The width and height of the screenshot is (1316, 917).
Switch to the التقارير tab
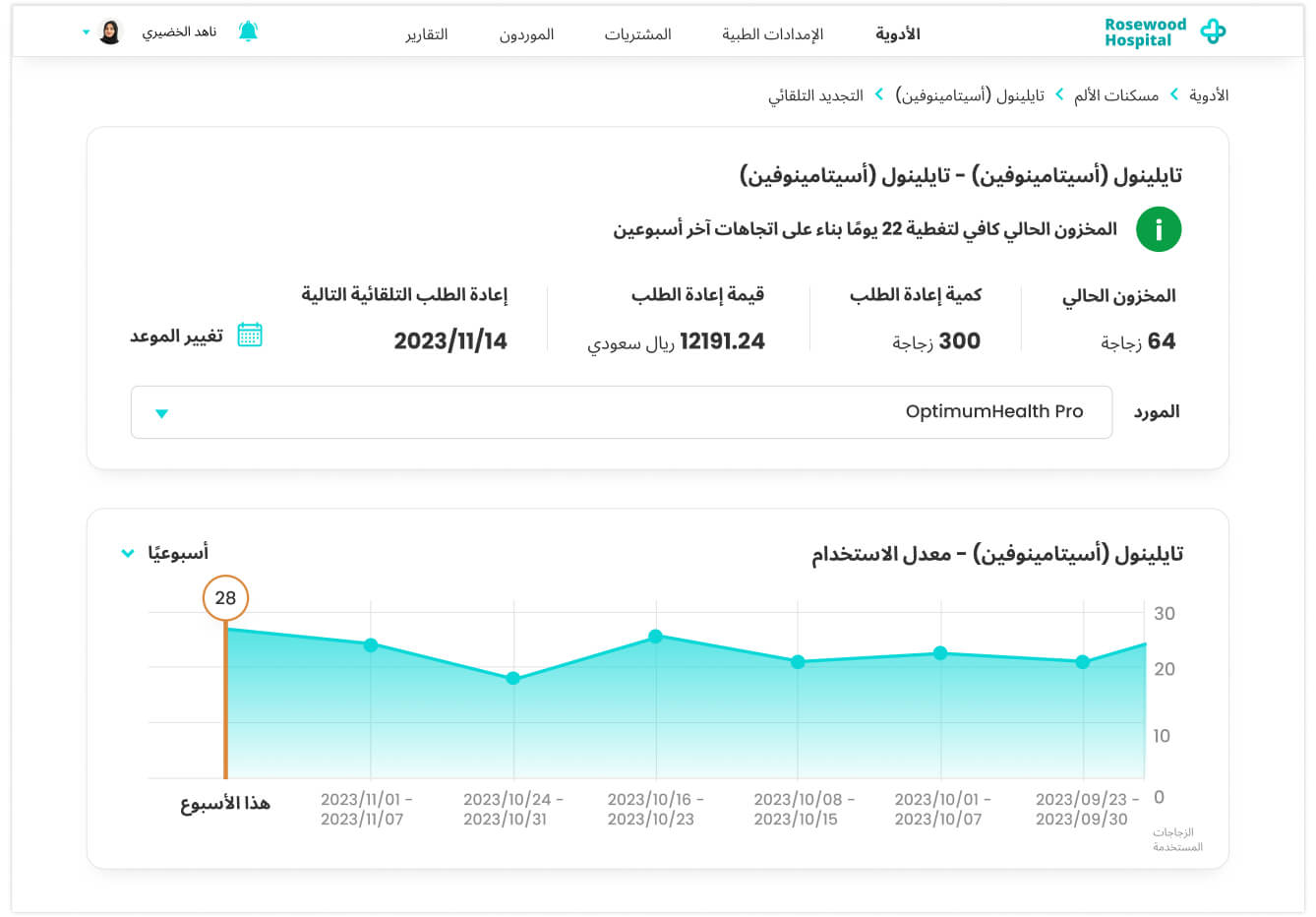(x=427, y=34)
